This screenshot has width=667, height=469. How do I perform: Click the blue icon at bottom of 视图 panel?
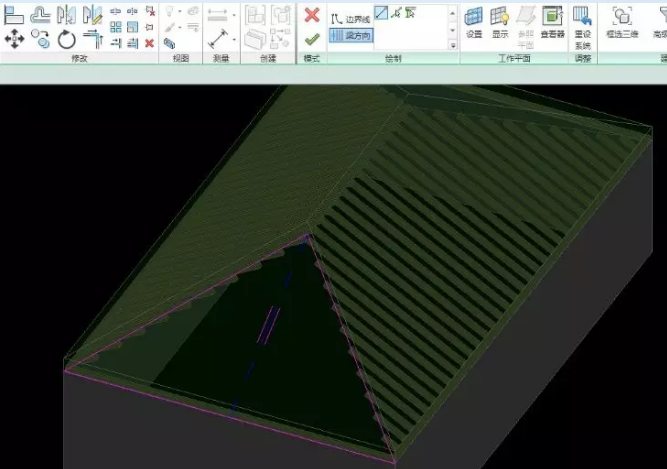pos(169,43)
